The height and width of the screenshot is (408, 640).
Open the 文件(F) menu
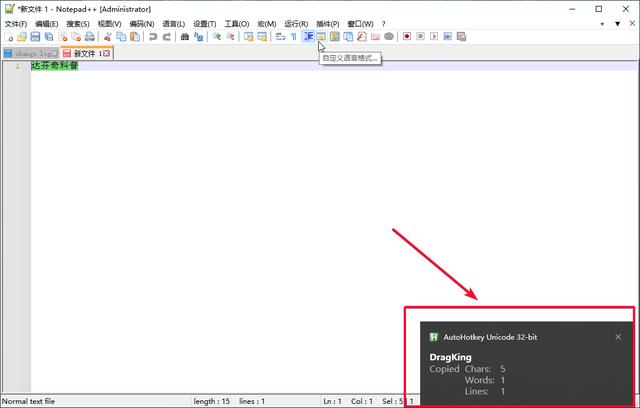click(x=16, y=23)
